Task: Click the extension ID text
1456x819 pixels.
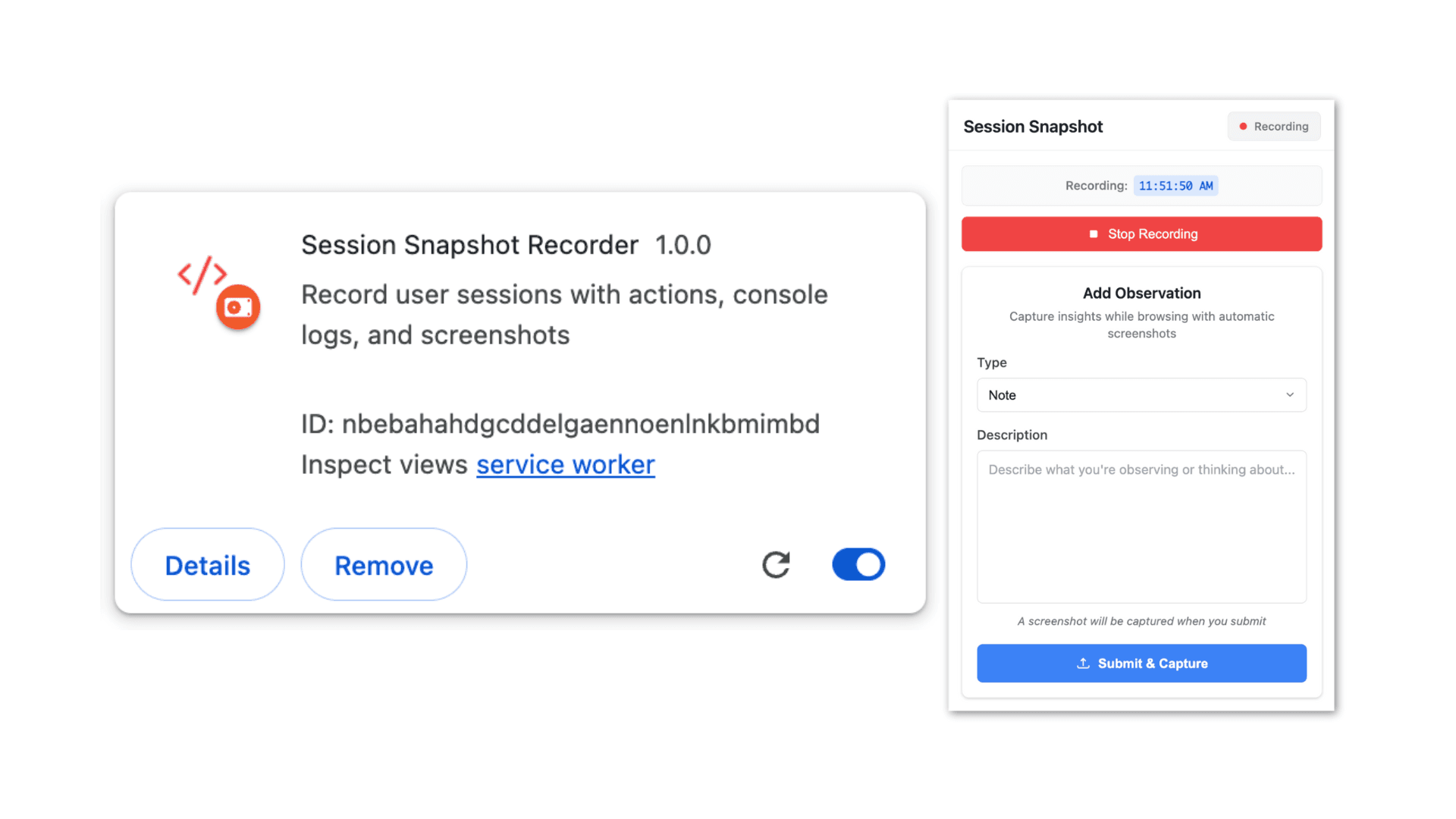Action: (560, 424)
